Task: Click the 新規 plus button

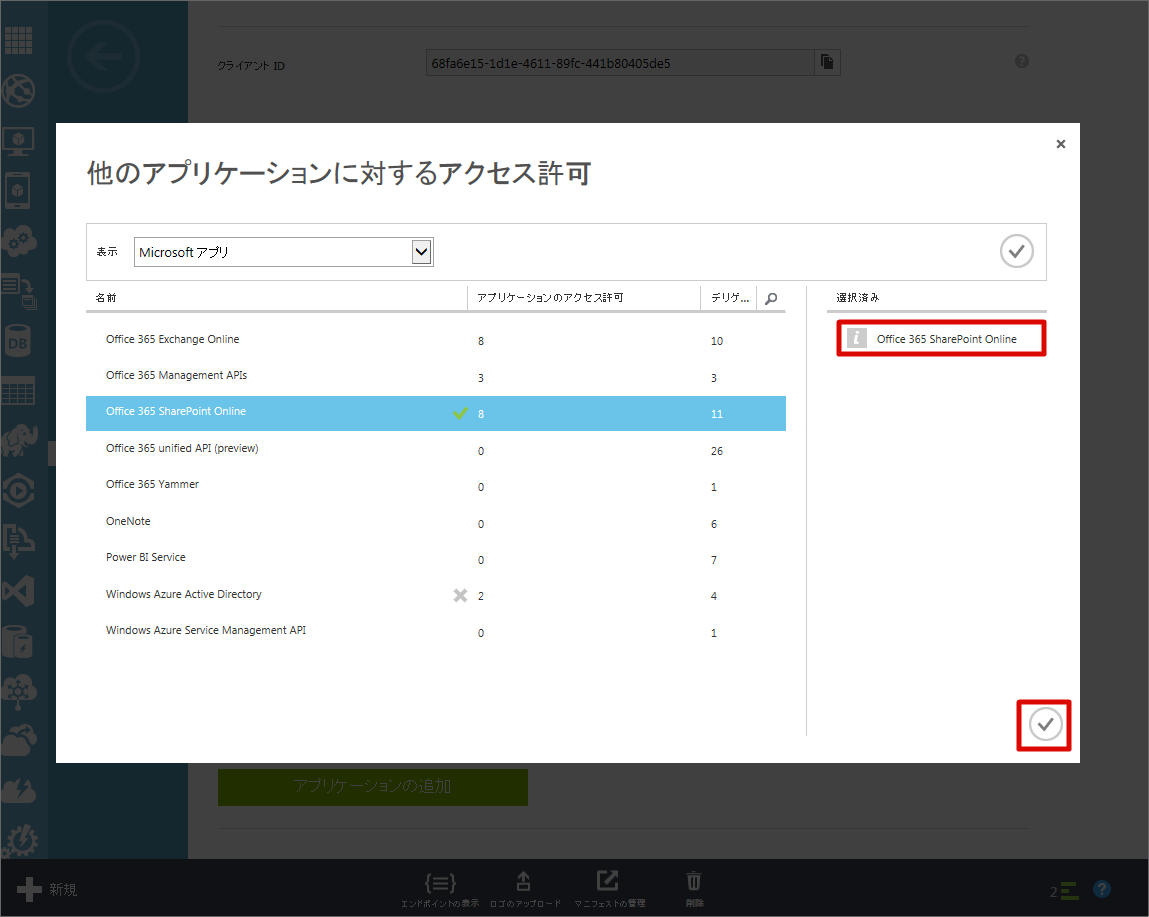Action: [x=47, y=889]
